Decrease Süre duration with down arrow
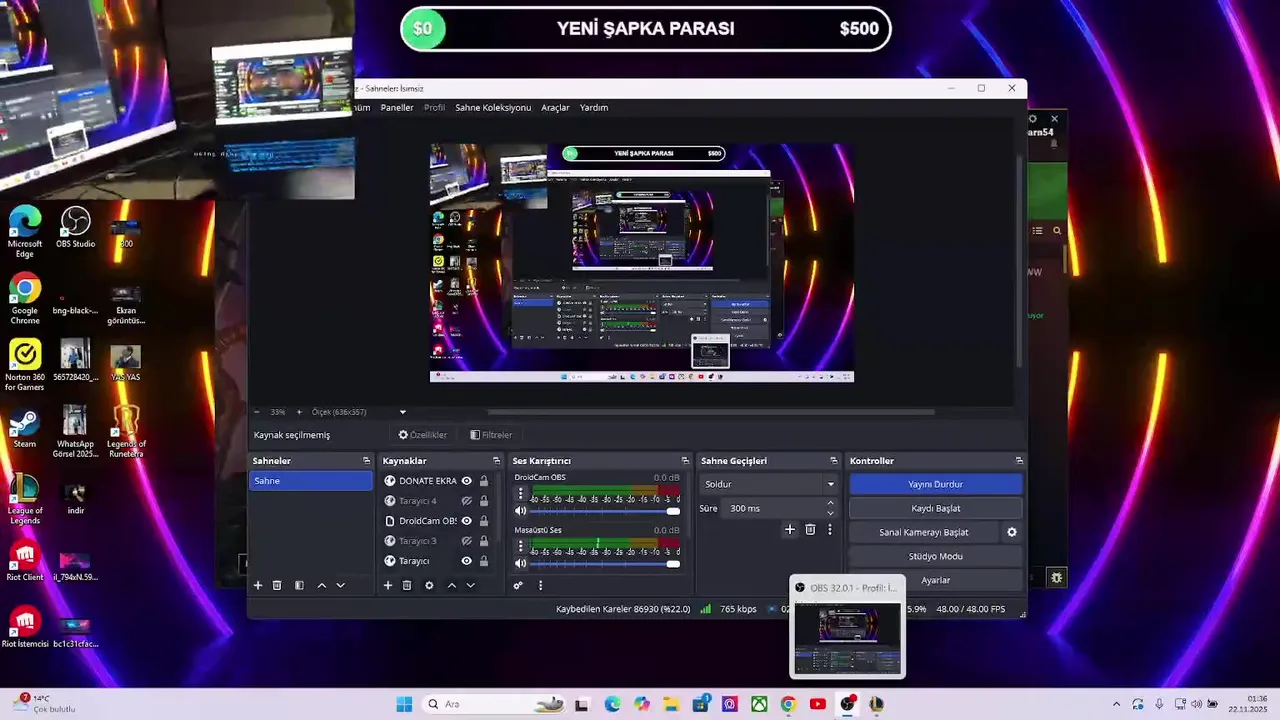Screen dimensions: 1280x720 point(830,513)
